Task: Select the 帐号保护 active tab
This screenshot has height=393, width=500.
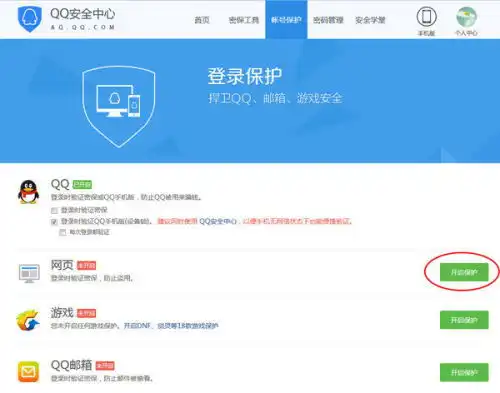Action: click(286, 20)
